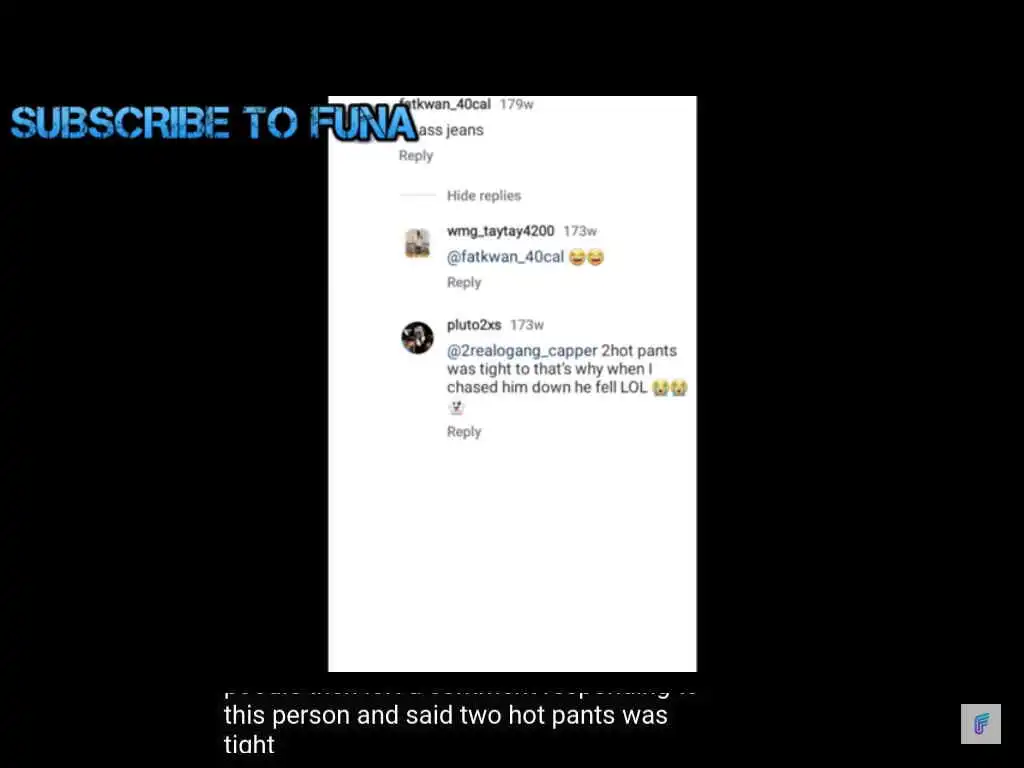Open the wmg_taytay4200 profile picture

coord(417,243)
